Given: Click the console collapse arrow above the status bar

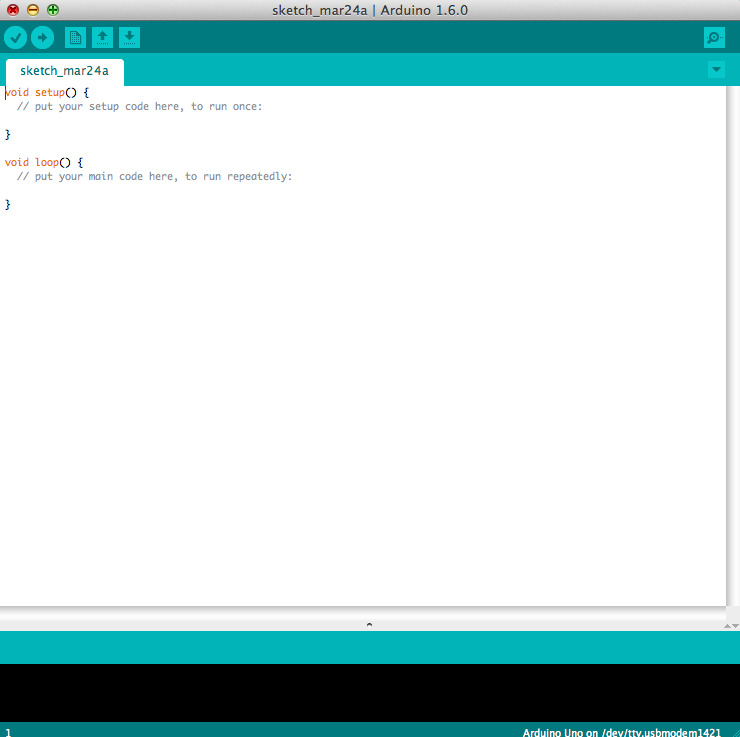Looking at the screenshot, I should pyautogui.click(x=370, y=624).
